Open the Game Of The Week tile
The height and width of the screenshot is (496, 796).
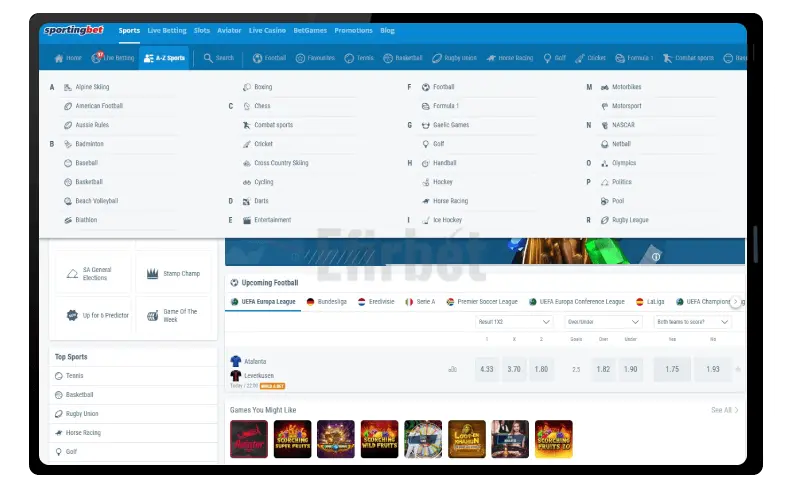point(173,315)
